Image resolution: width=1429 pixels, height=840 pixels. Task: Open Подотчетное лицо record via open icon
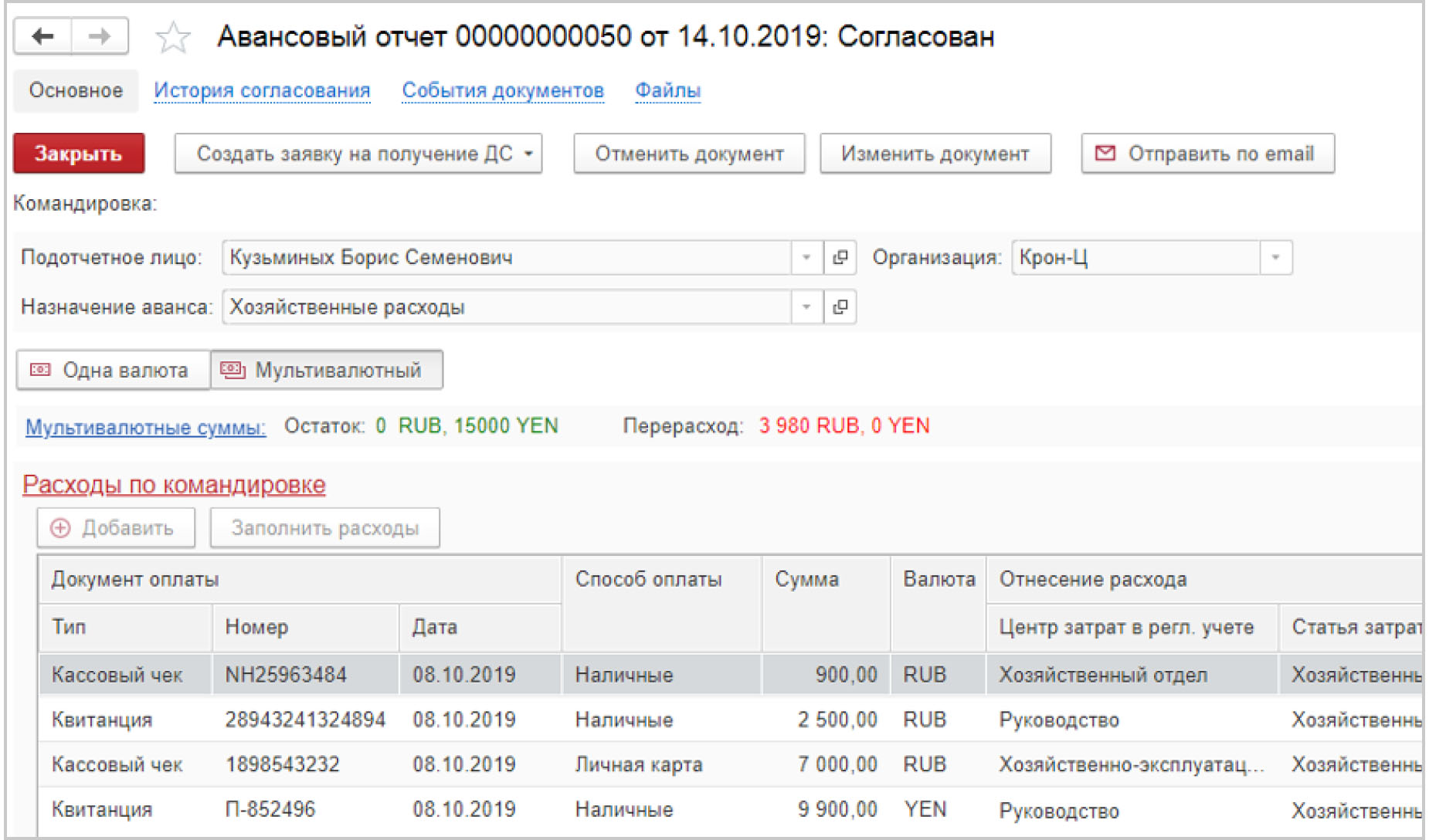(840, 257)
